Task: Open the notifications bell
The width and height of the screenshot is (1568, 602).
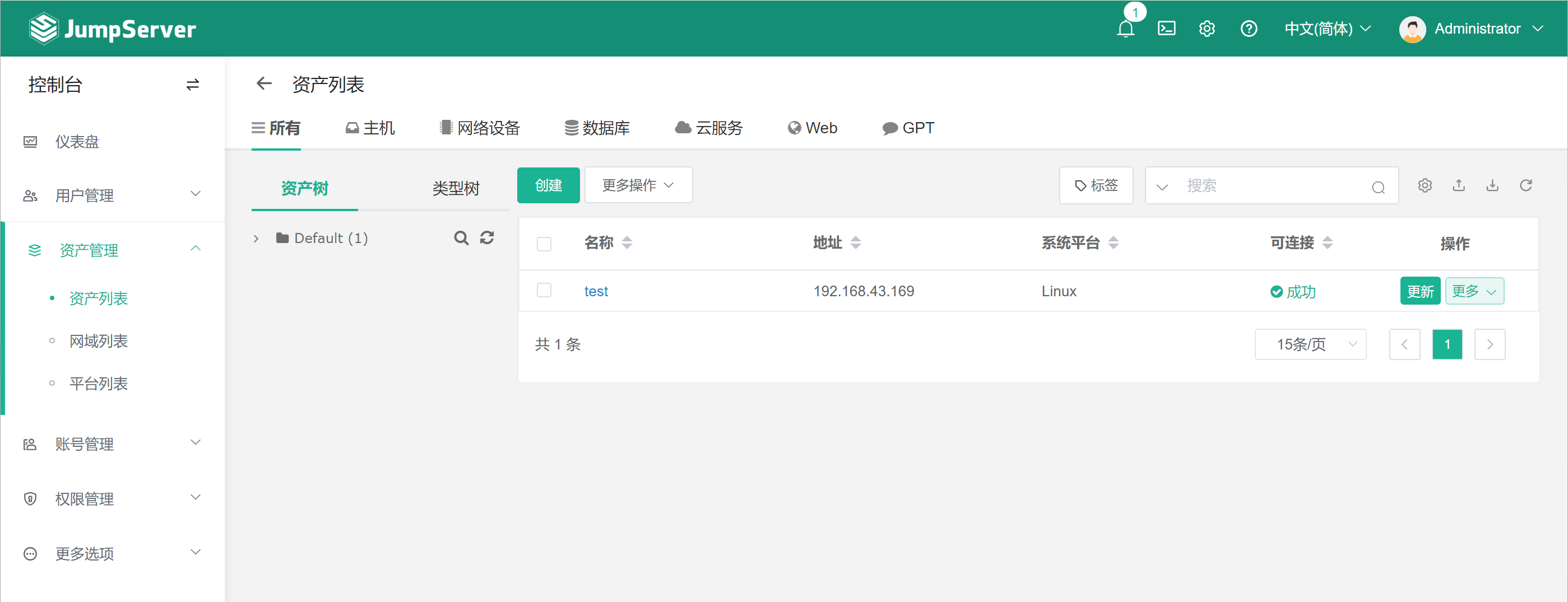Action: coord(1125,29)
